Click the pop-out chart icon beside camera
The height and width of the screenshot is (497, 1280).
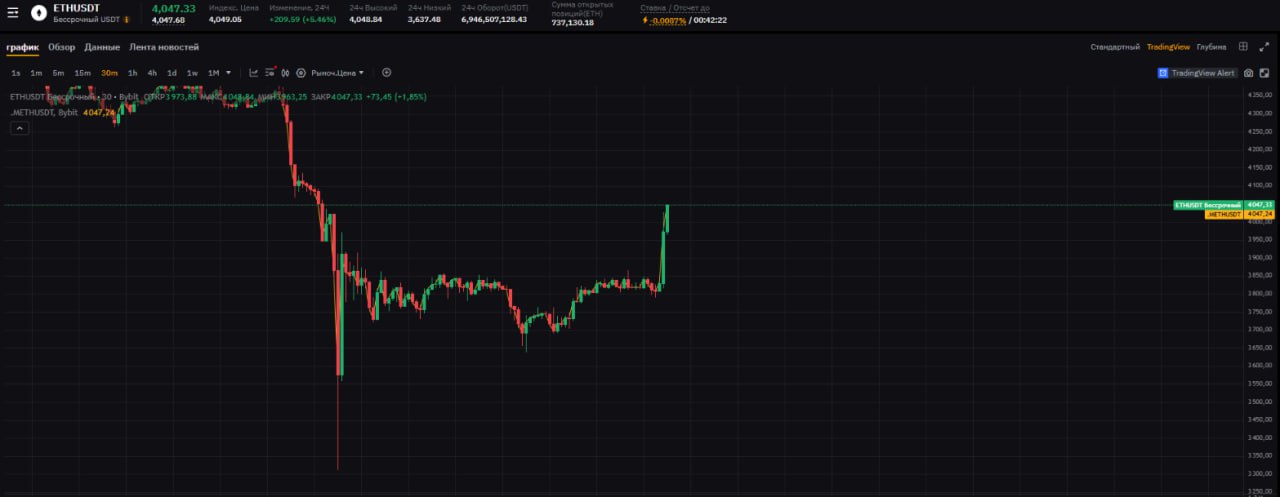(x=1263, y=73)
